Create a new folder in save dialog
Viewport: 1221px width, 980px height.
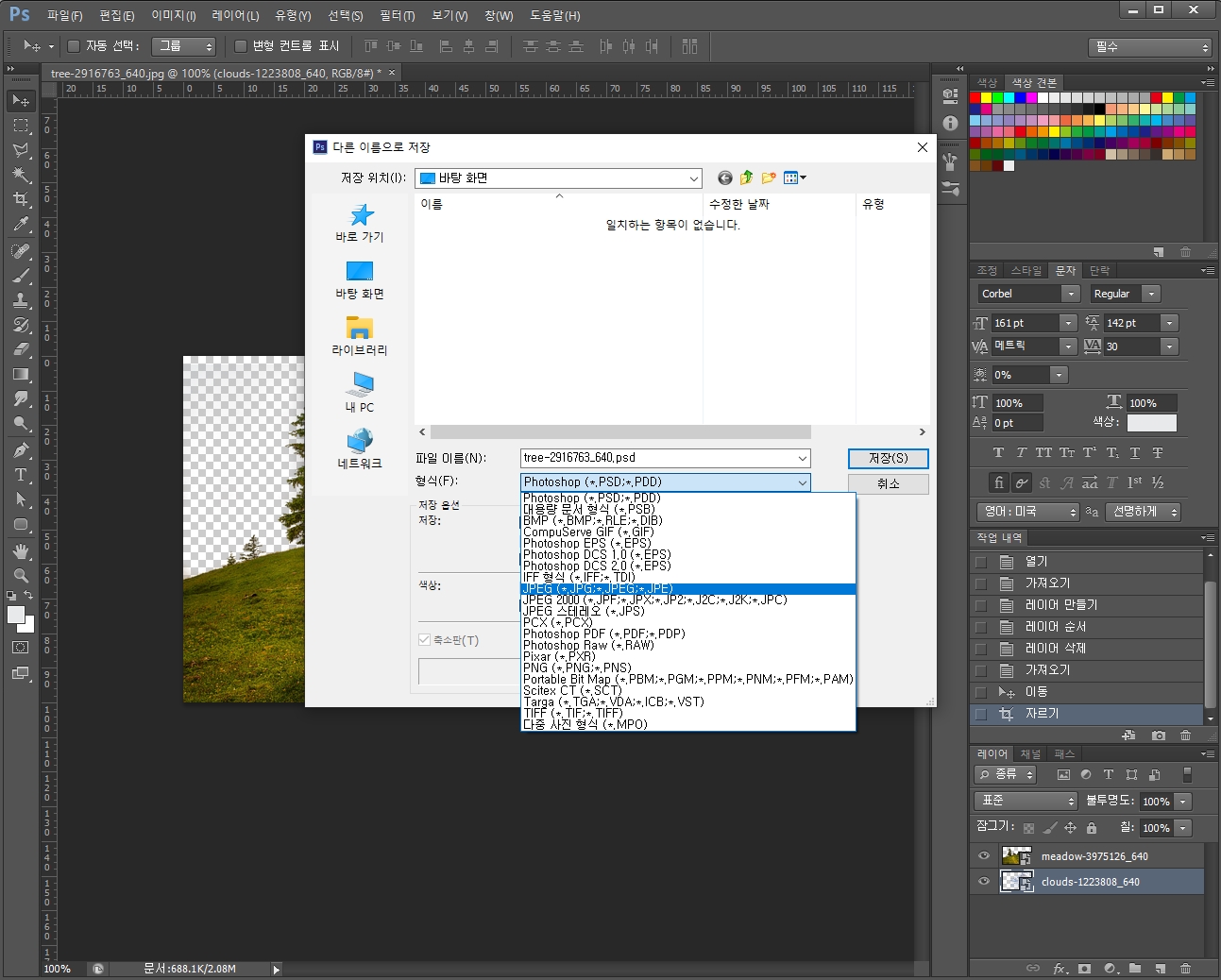coord(769,177)
